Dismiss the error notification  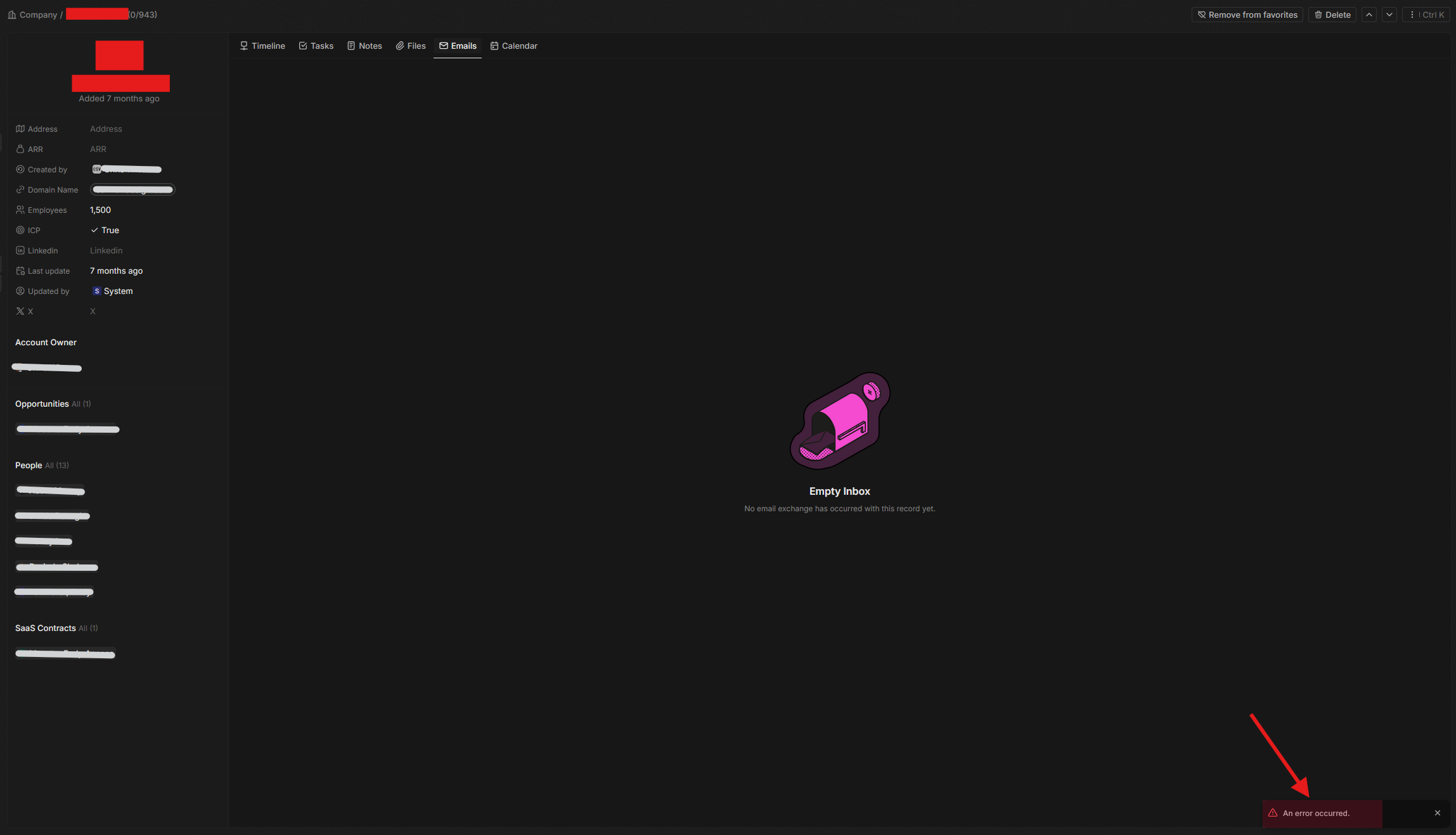click(x=1438, y=813)
